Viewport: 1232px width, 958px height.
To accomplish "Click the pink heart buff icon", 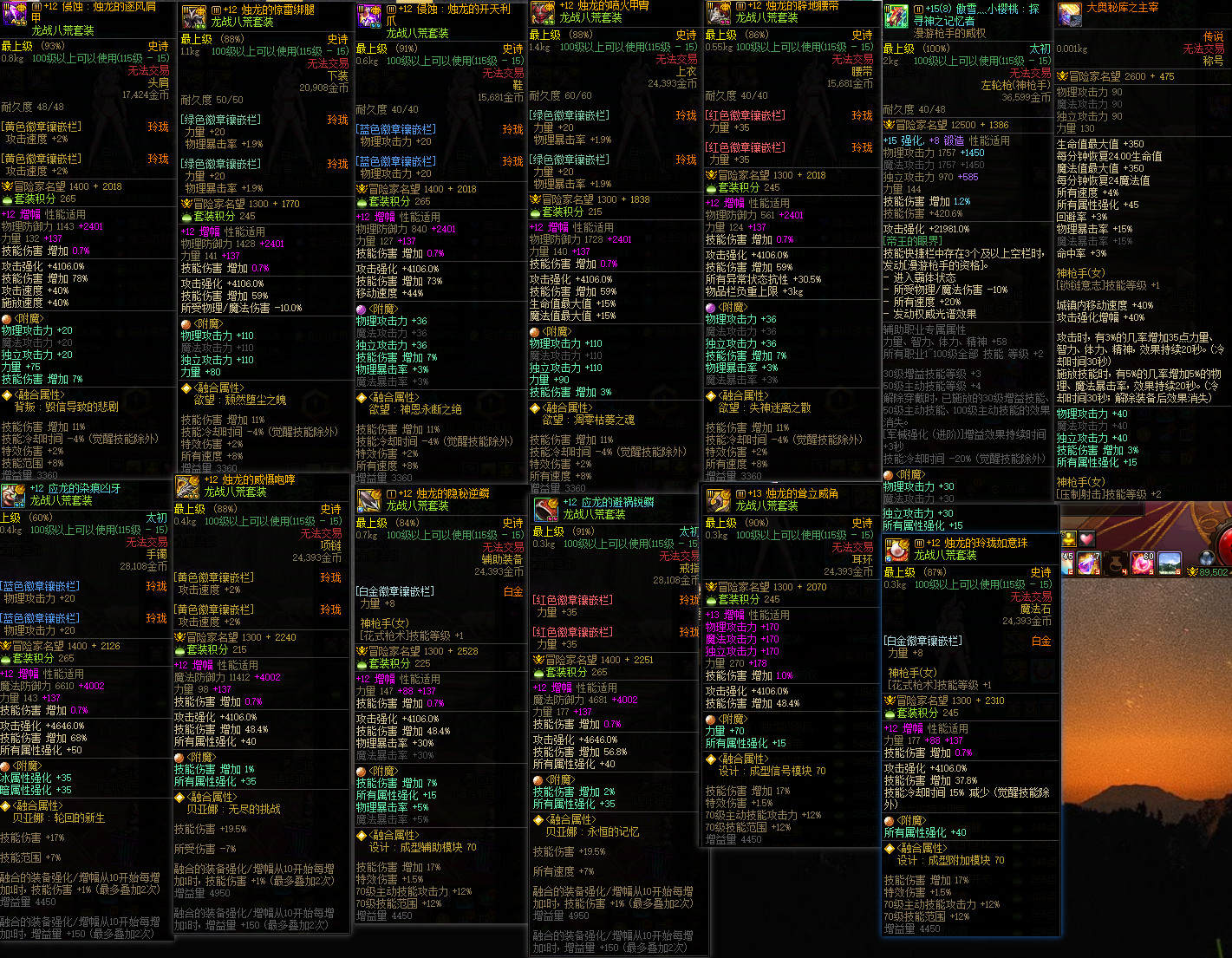I will (x=1086, y=538).
